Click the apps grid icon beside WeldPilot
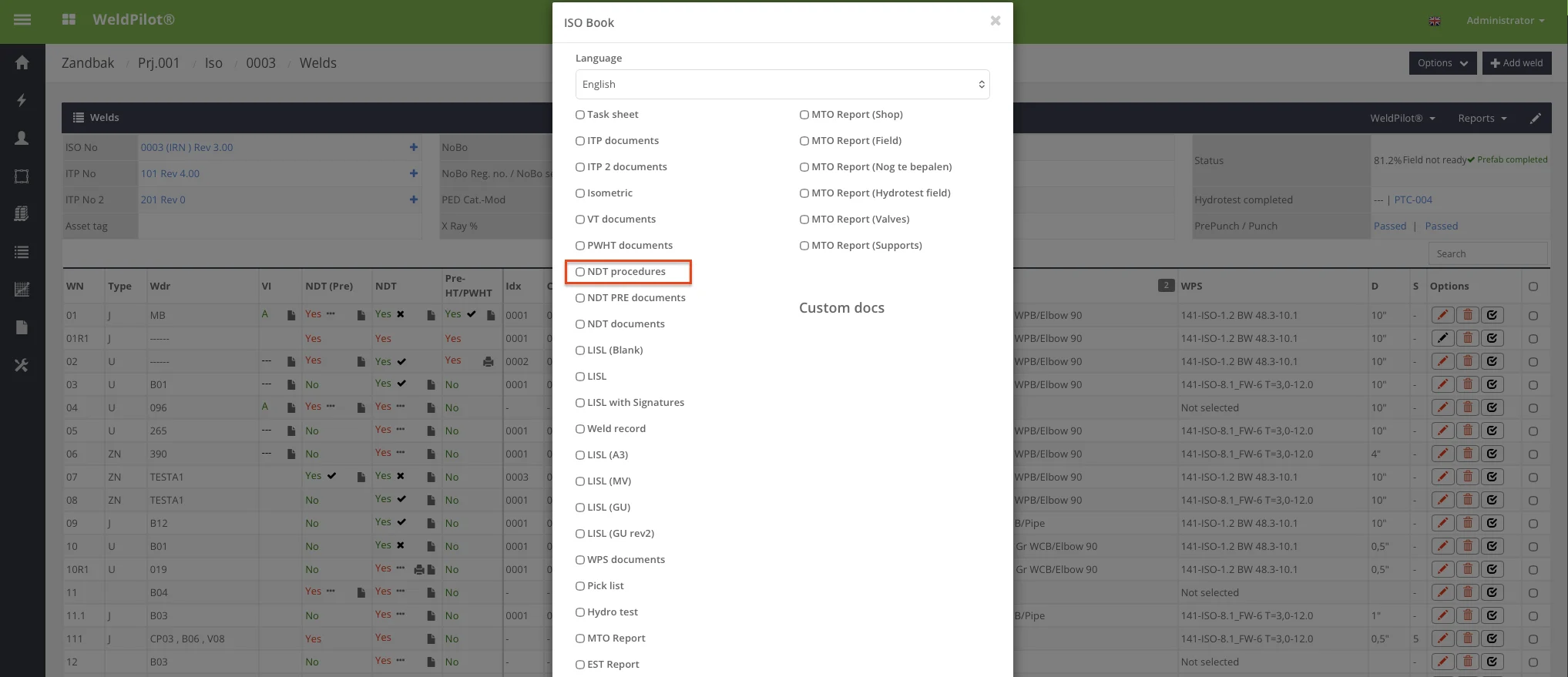Image resolution: width=1568 pixels, height=677 pixels. (69, 20)
